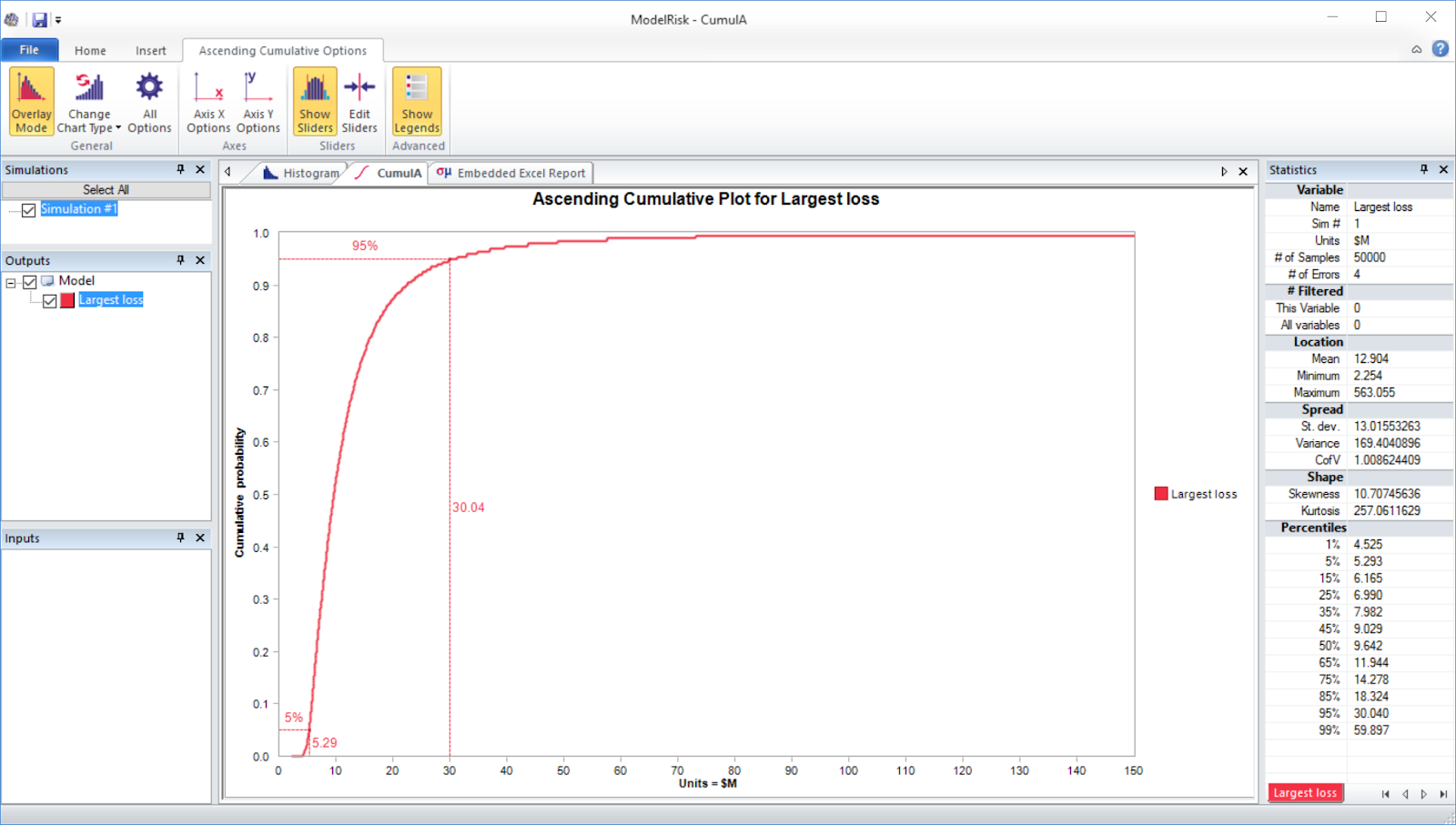This screenshot has height=825, width=1456.
Task: Collapse the Model tree node
Action: (11, 283)
